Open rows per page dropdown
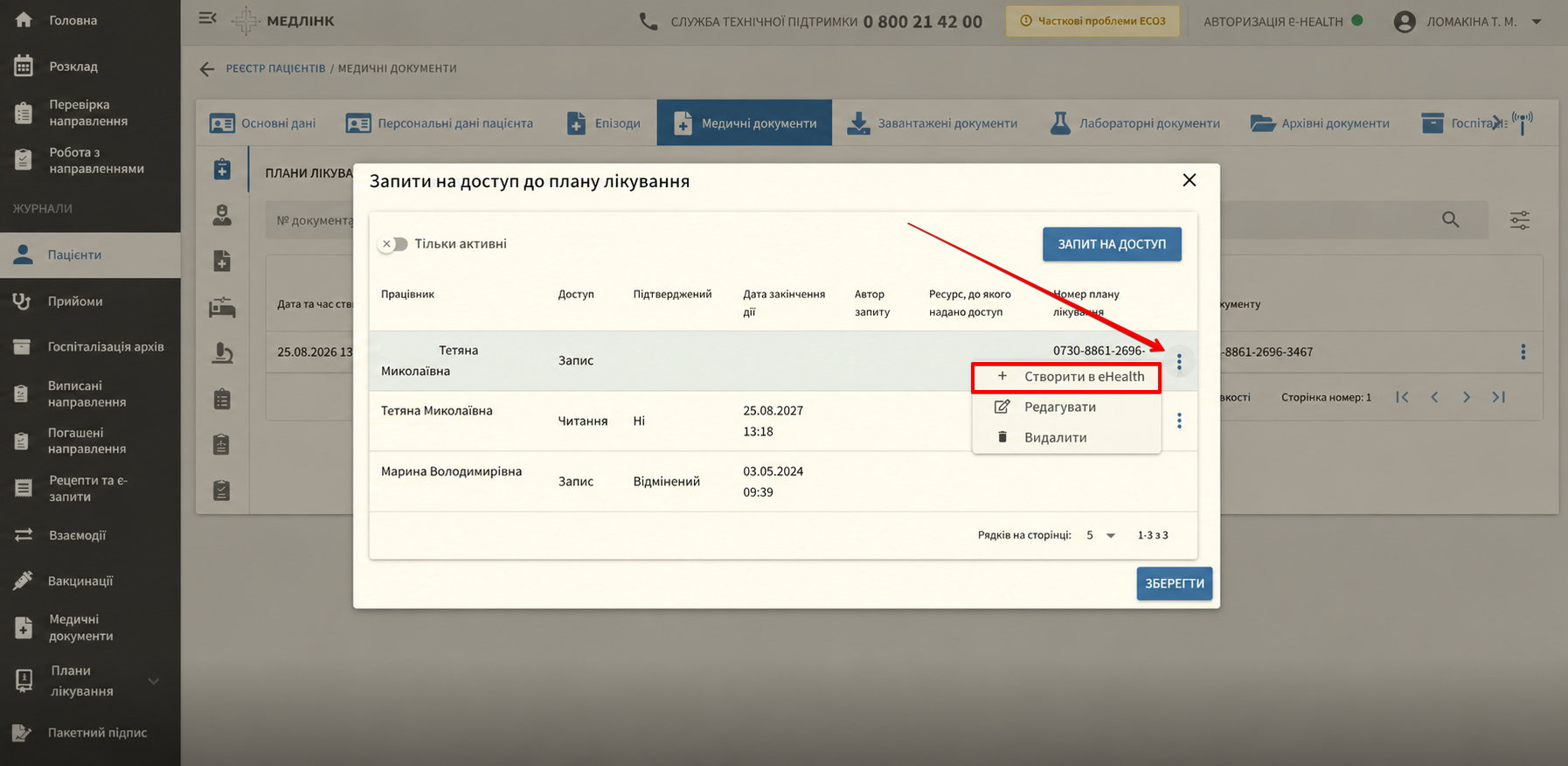The width and height of the screenshot is (1568, 766). (x=1101, y=535)
